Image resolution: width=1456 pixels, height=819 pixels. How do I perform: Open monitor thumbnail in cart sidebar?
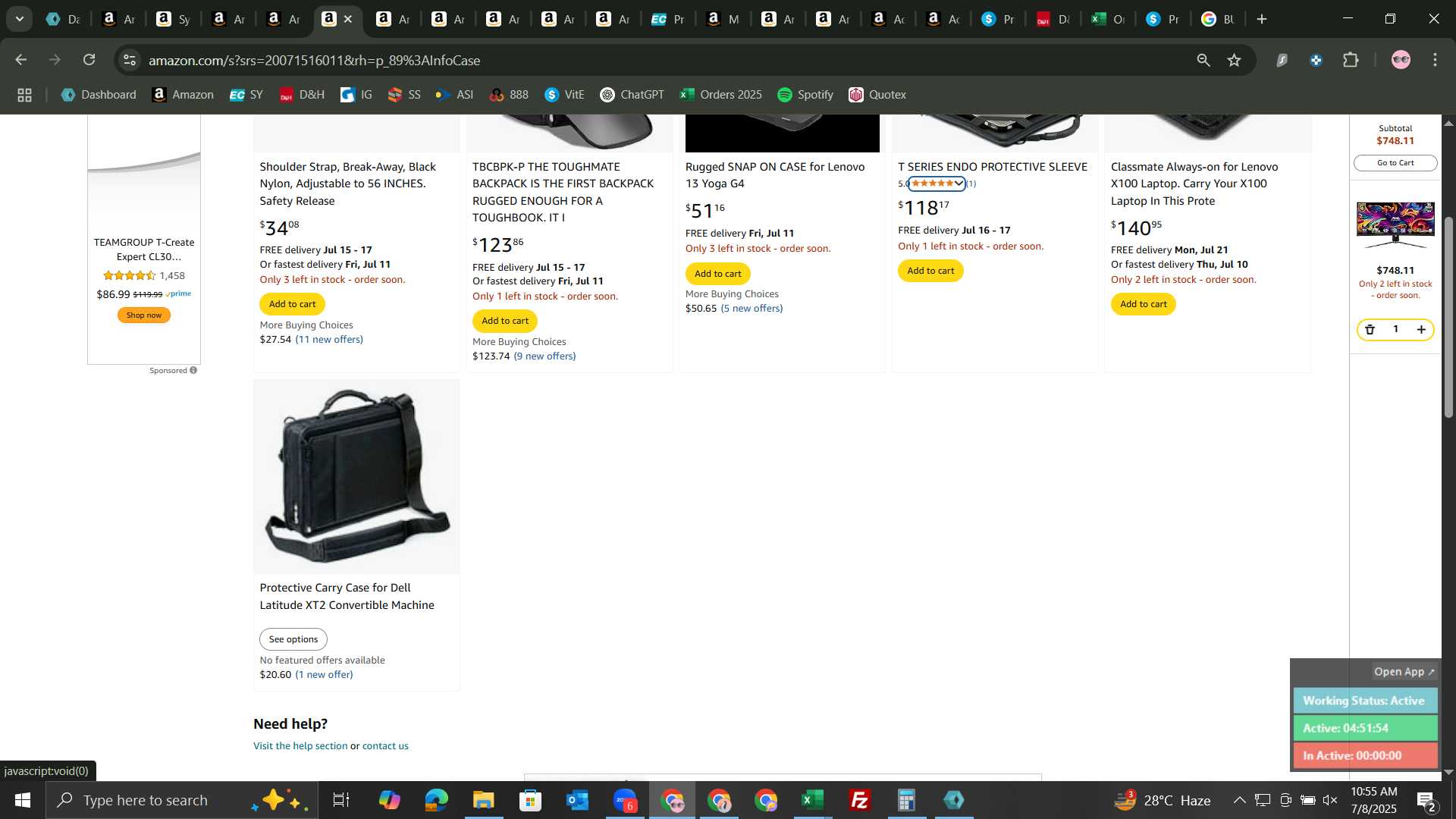[1395, 225]
